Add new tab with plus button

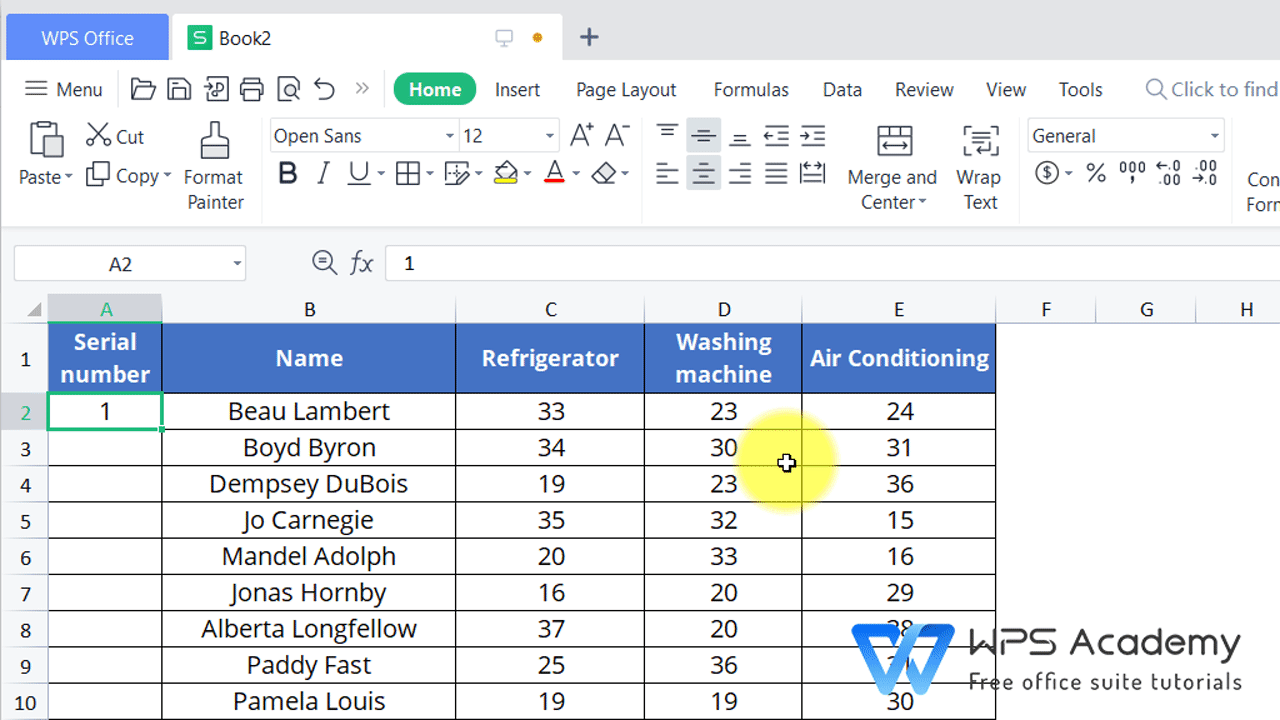pyautogui.click(x=589, y=38)
